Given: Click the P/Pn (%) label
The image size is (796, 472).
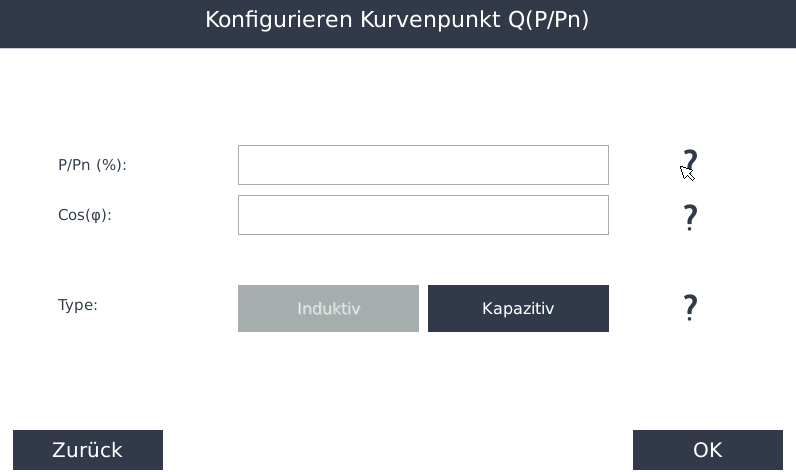Looking at the screenshot, I should (x=92, y=165).
